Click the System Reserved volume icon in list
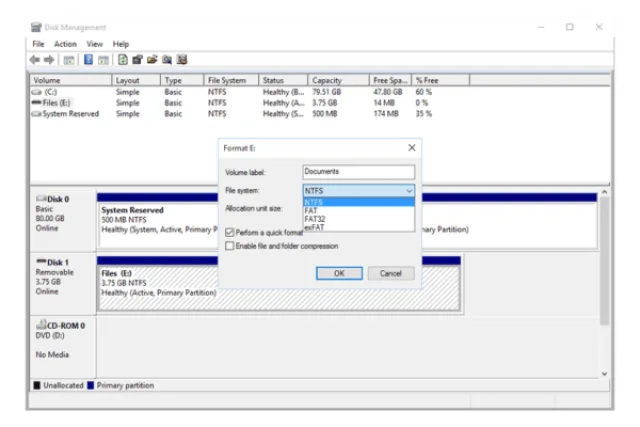 pos(37,114)
